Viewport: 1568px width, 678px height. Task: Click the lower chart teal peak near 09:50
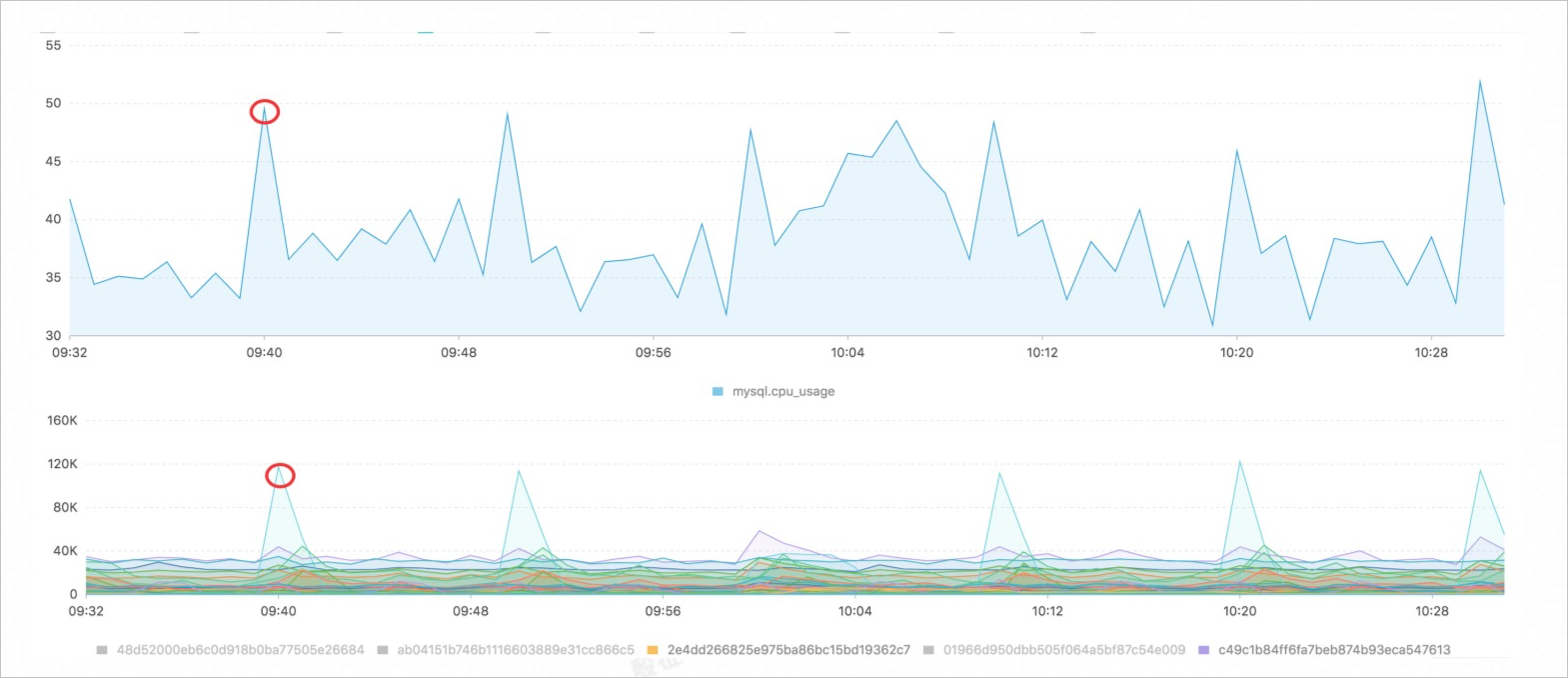pyautogui.click(x=518, y=471)
